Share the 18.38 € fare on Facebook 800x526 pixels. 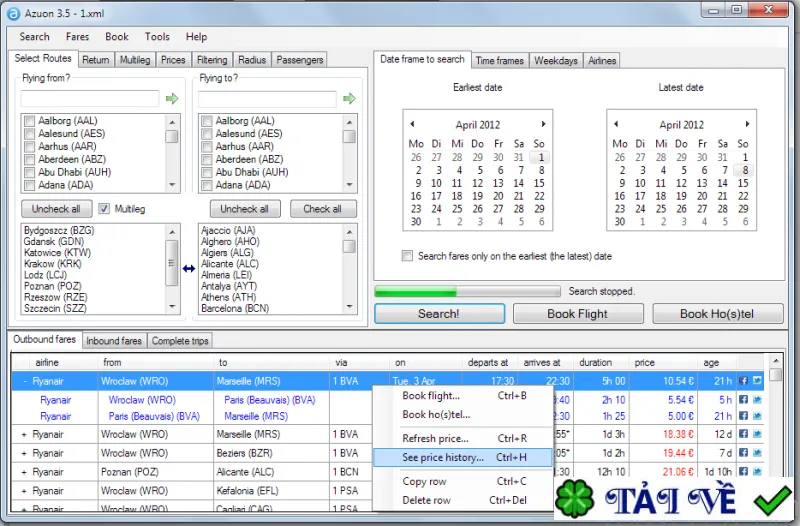(x=743, y=434)
